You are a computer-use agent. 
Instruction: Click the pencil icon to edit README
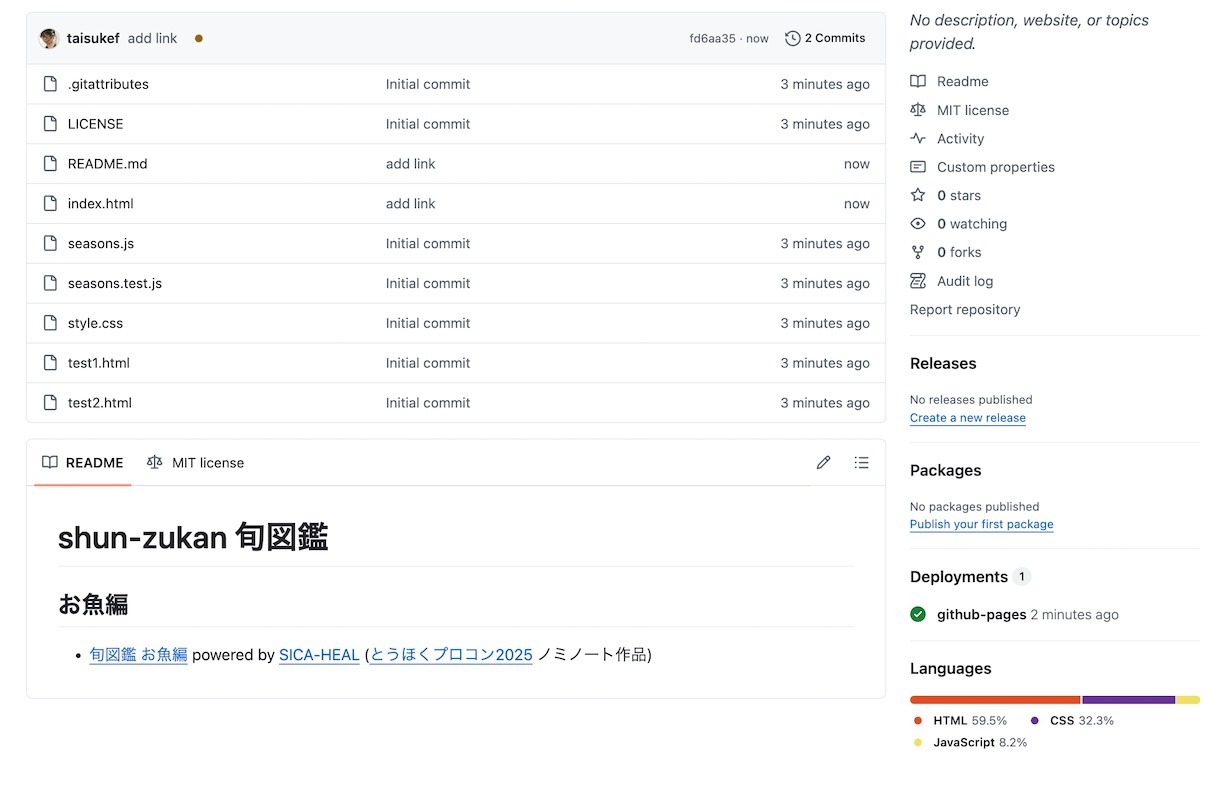823,462
